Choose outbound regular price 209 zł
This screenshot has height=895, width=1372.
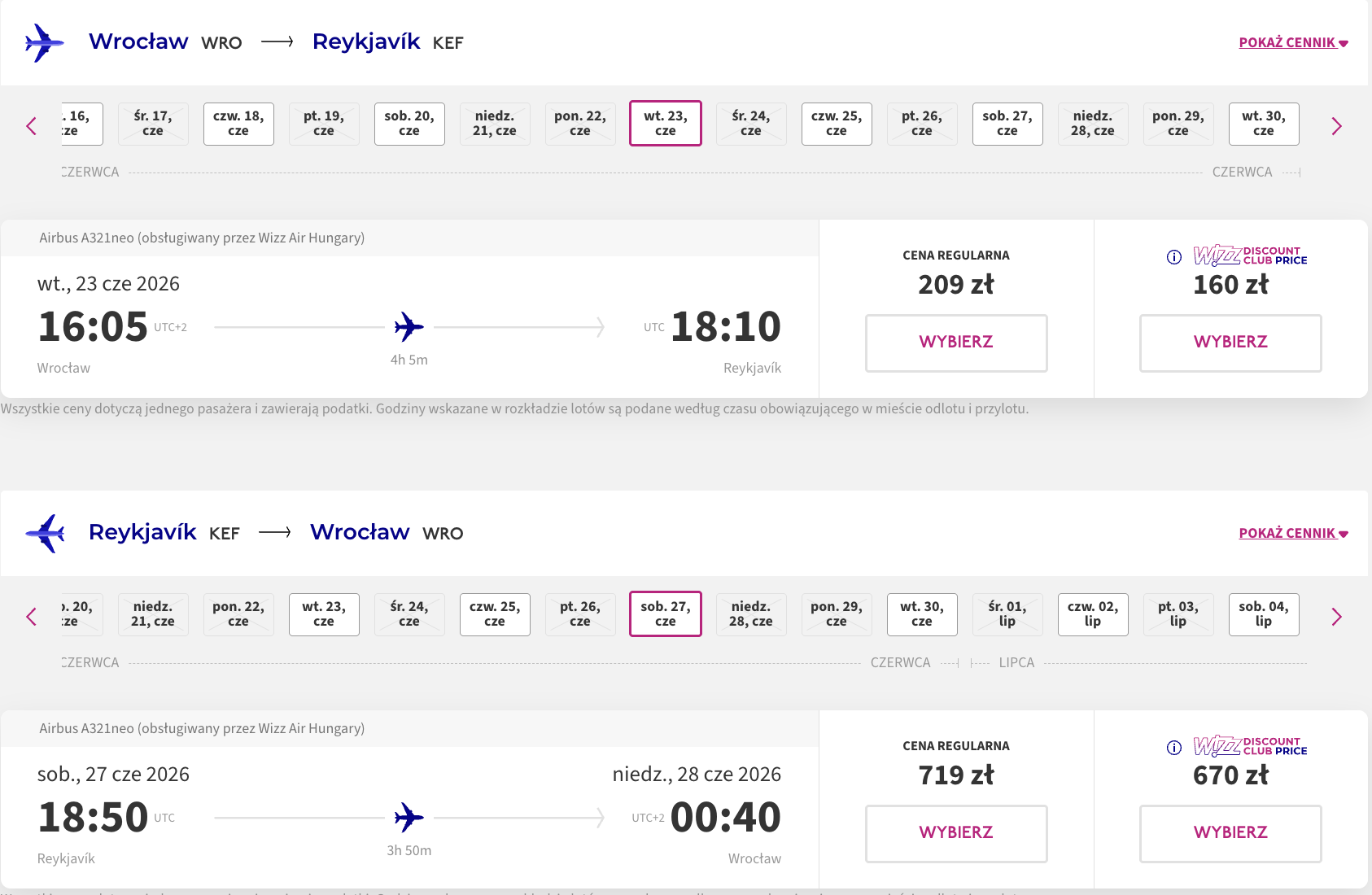coord(956,343)
